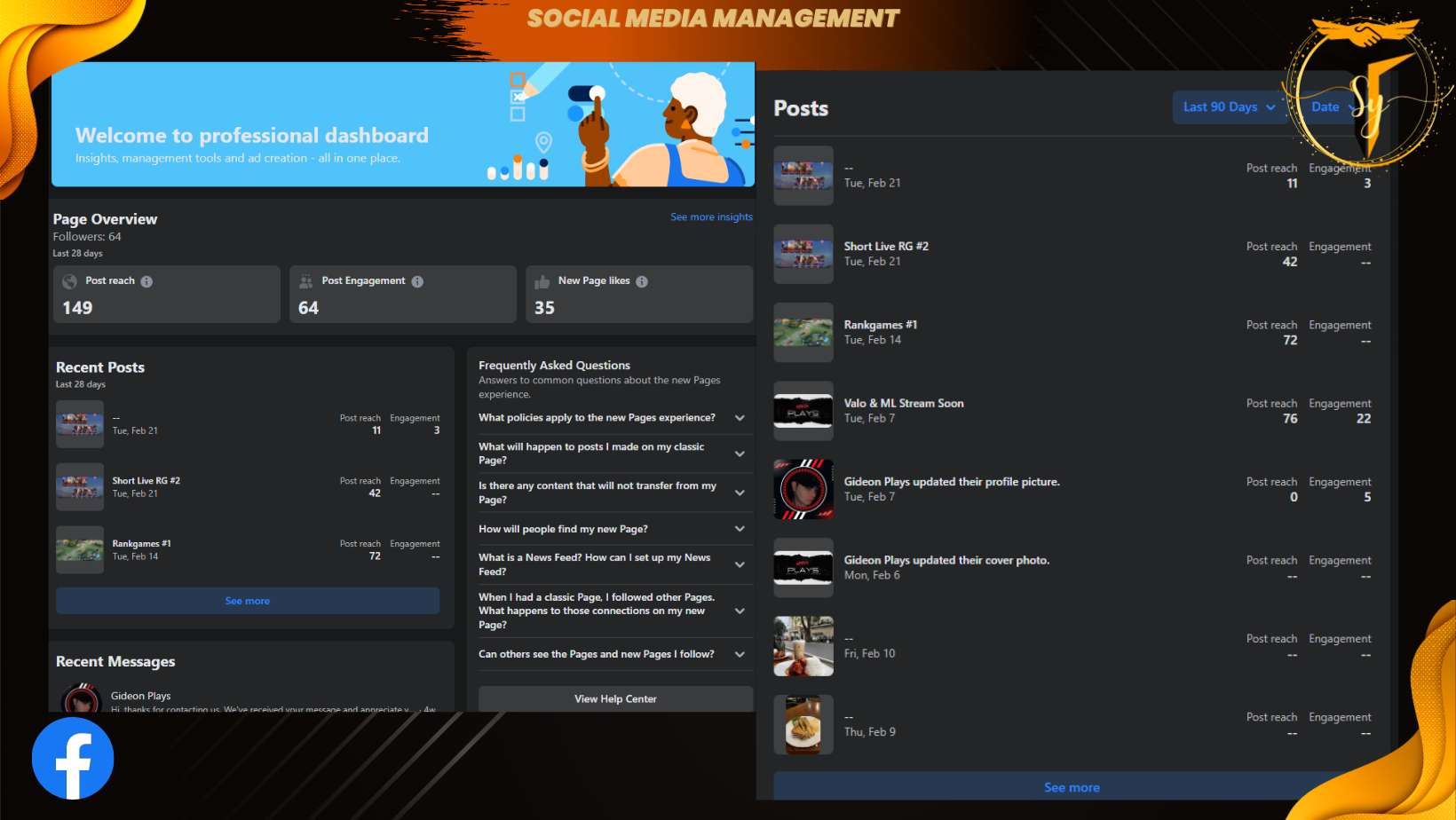Image resolution: width=1456 pixels, height=820 pixels.
Task: Click 'Short Live RG #2' title in Recent Posts
Action: (146, 481)
